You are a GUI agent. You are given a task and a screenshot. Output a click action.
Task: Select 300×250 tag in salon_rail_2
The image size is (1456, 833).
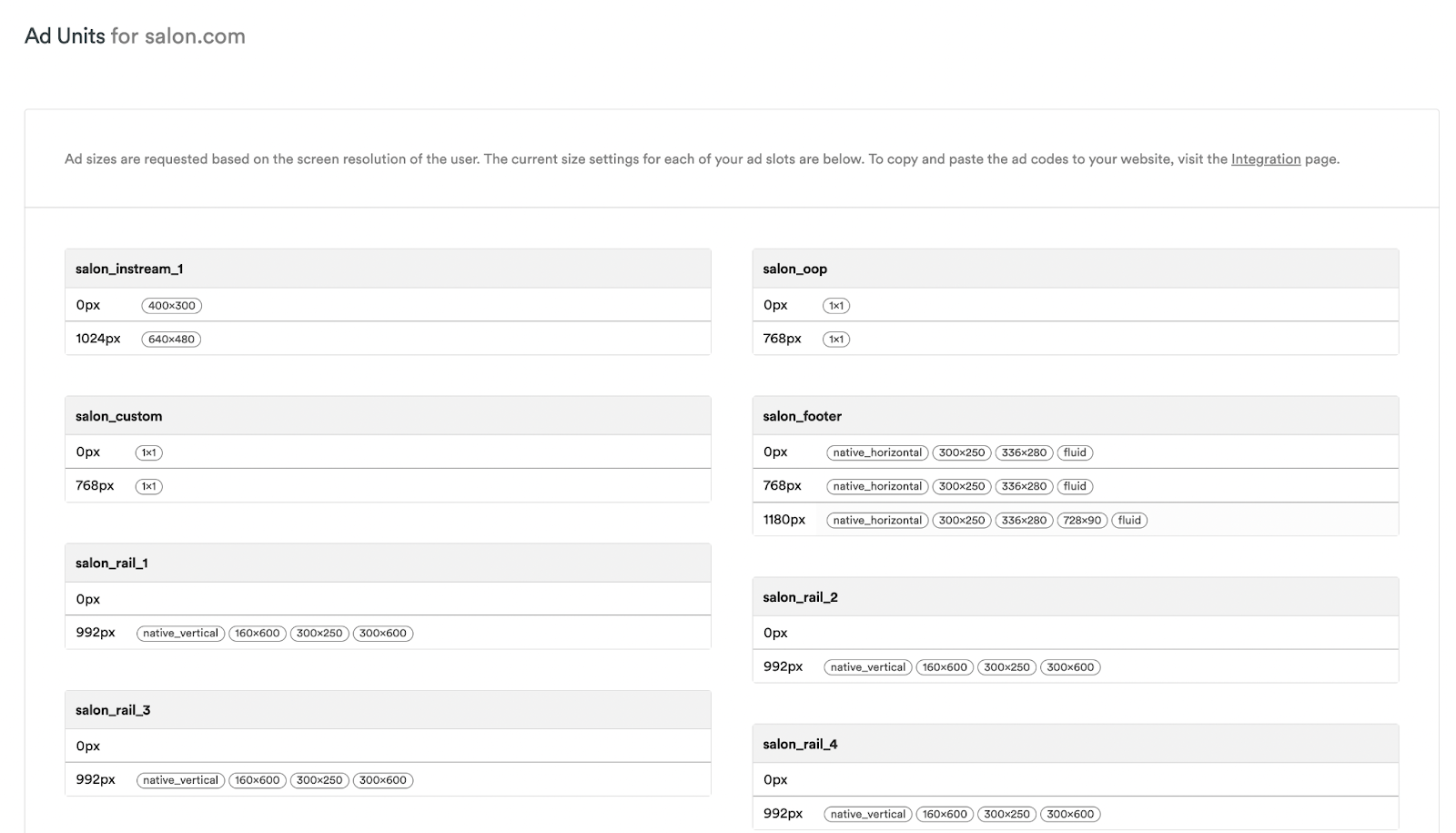click(x=1007, y=667)
